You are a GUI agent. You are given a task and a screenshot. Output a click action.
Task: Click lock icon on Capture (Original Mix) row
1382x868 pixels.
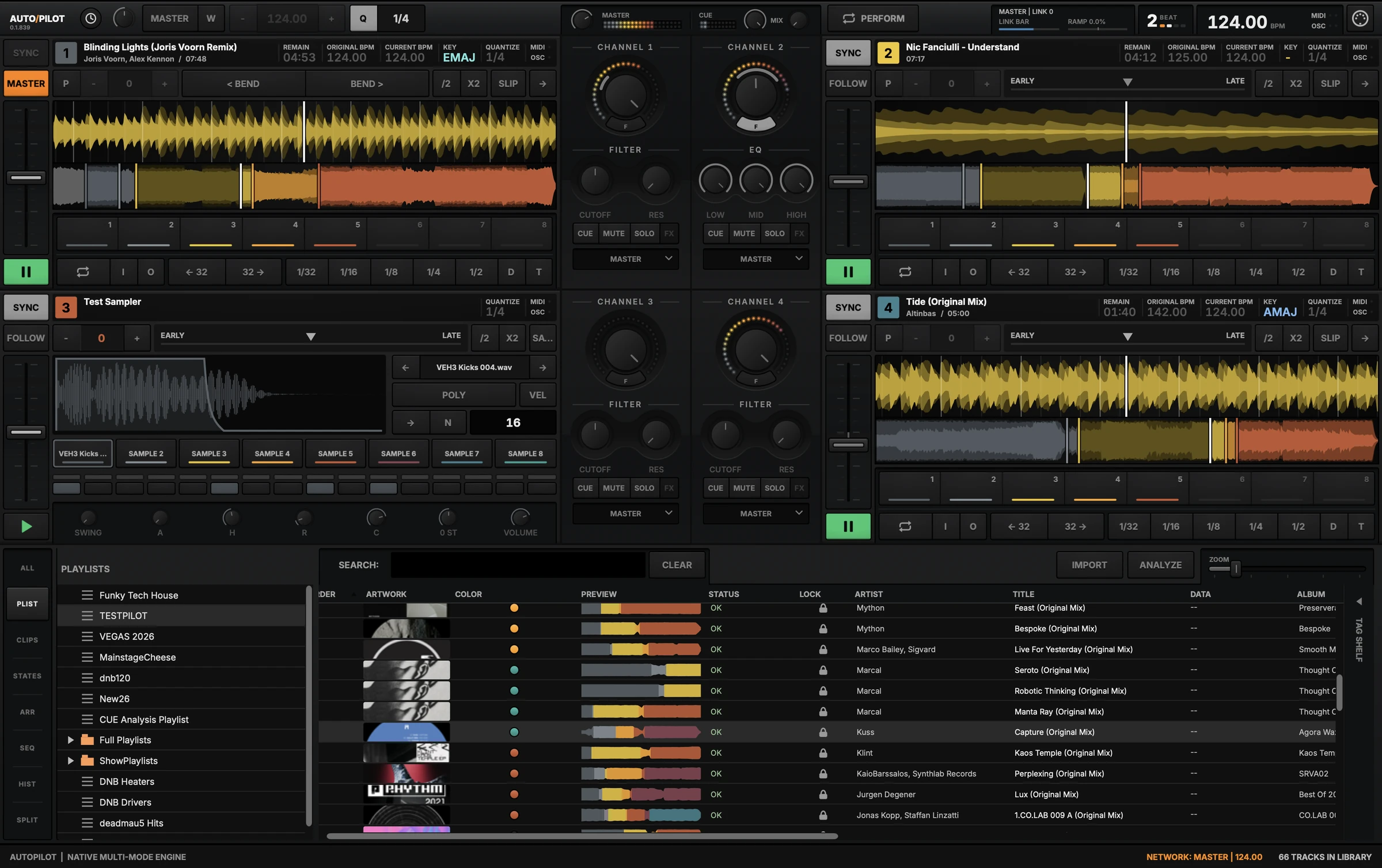click(x=823, y=732)
